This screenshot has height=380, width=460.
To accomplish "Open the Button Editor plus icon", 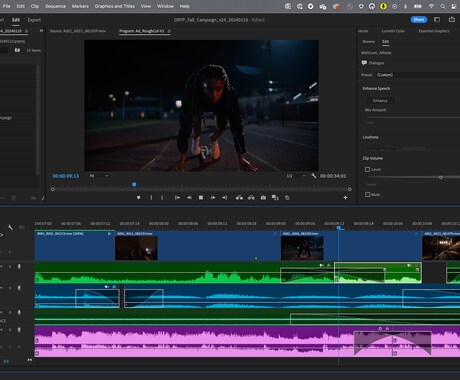I will pos(346,198).
